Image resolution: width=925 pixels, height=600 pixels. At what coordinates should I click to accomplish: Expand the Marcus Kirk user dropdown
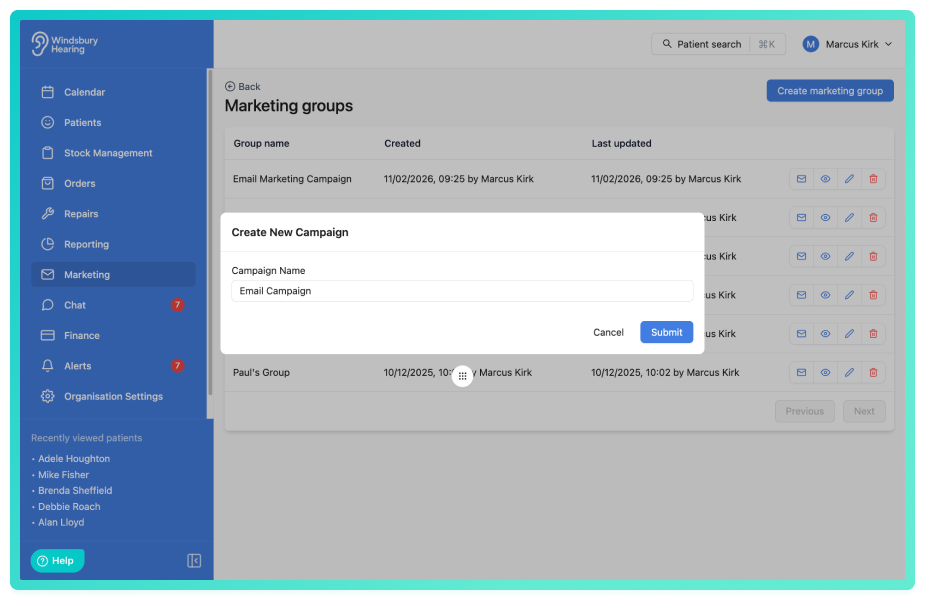(847, 44)
